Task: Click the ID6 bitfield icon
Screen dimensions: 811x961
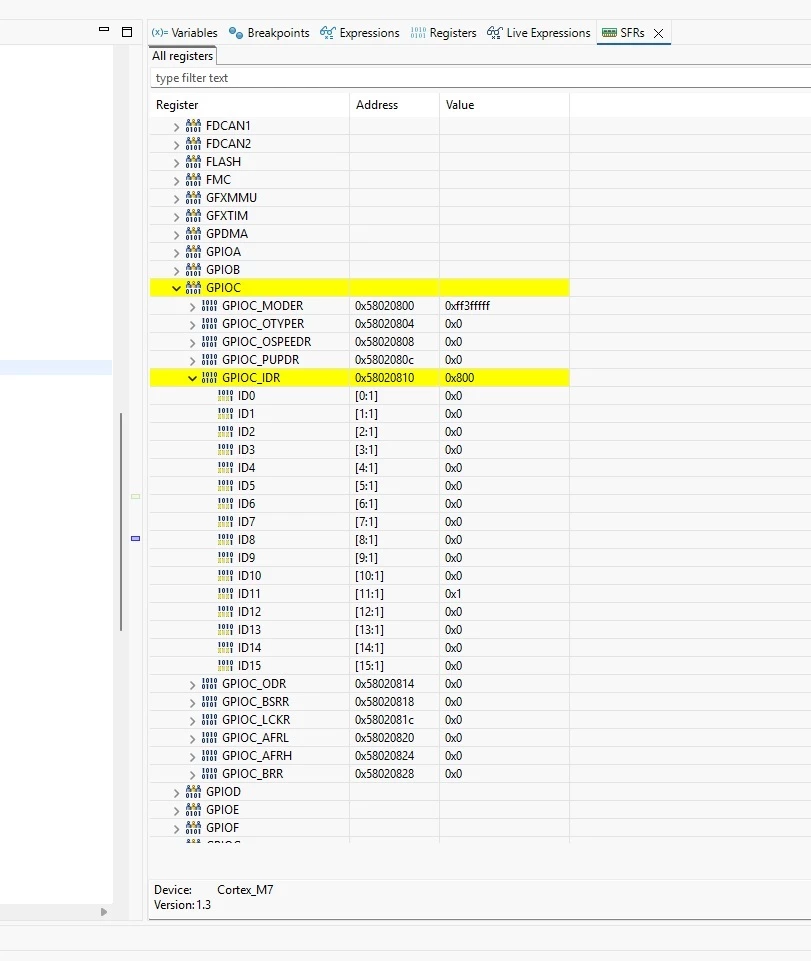Action: click(226, 503)
